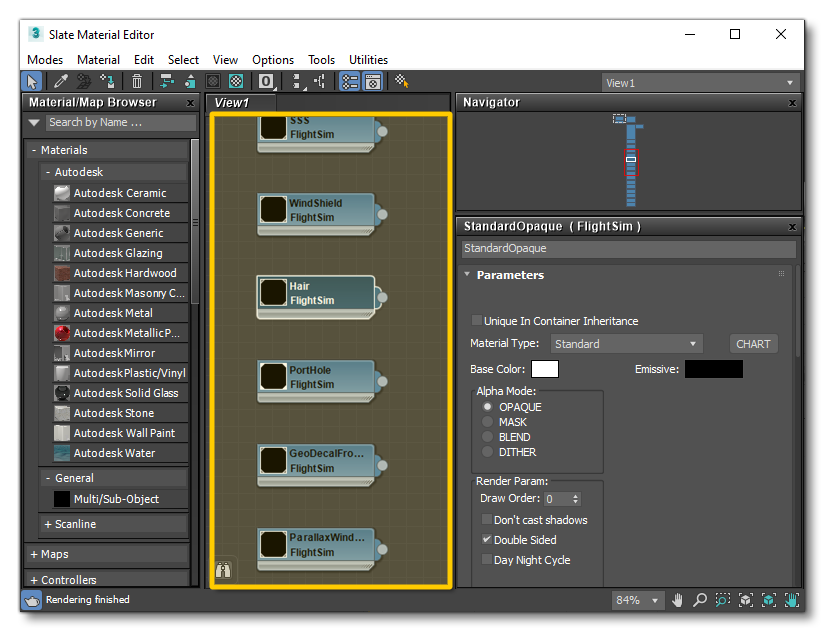Click the Pan hand tool

[678, 600]
